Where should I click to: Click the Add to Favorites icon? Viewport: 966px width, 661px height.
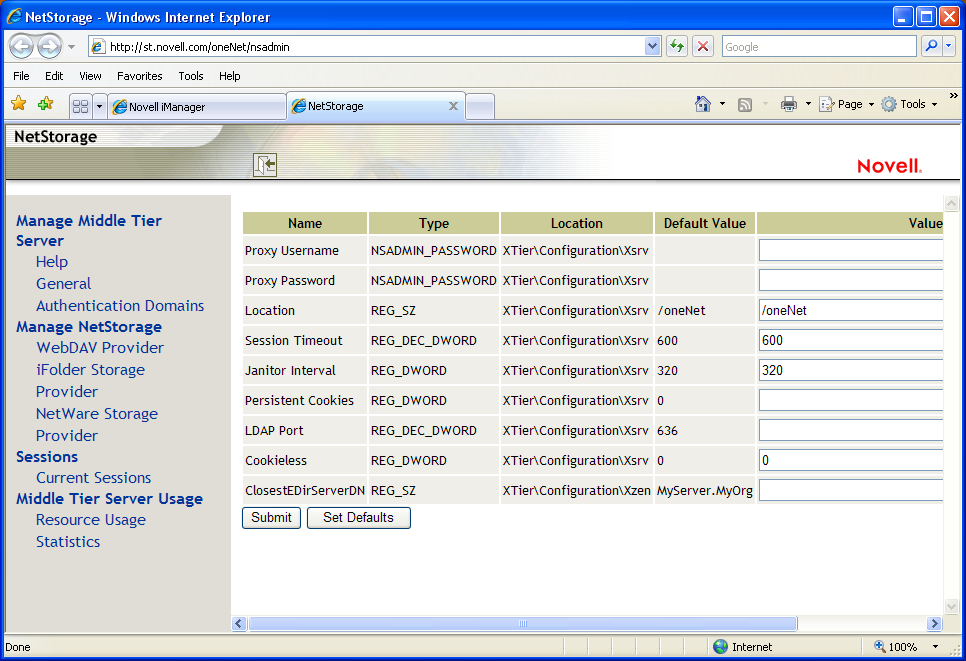click(x=45, y=104)
